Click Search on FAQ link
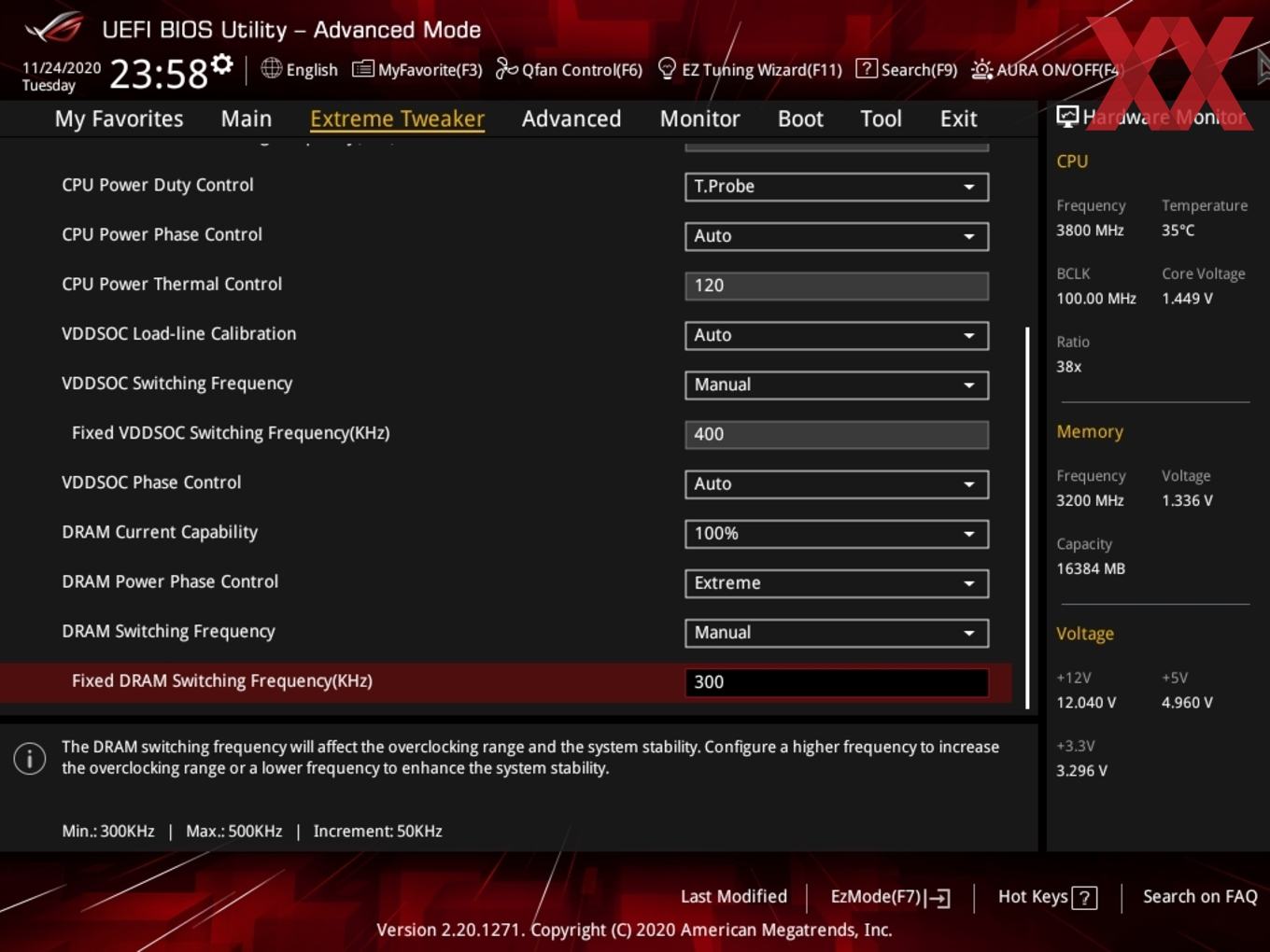 click(1200, 896)
